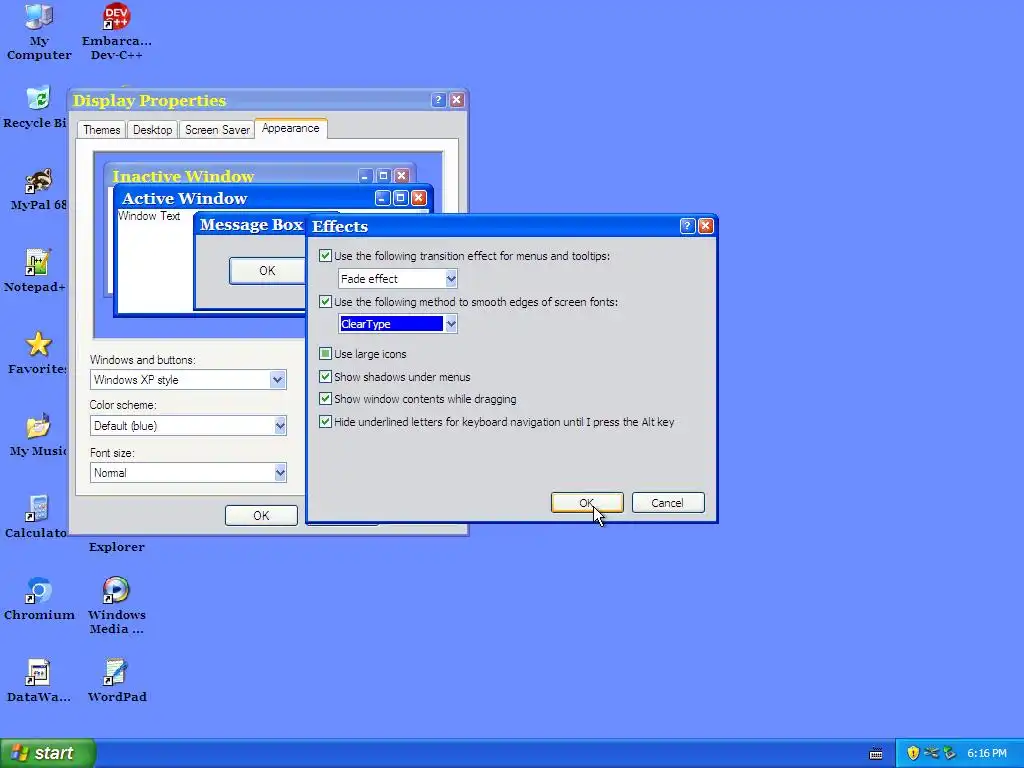
Task: Click security shield tray icon
Action: point(913,753)
